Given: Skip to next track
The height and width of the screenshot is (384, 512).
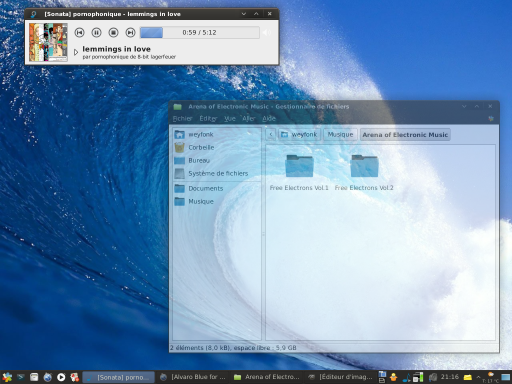Looking at the screenshot, I should click(x=130, y=32).
